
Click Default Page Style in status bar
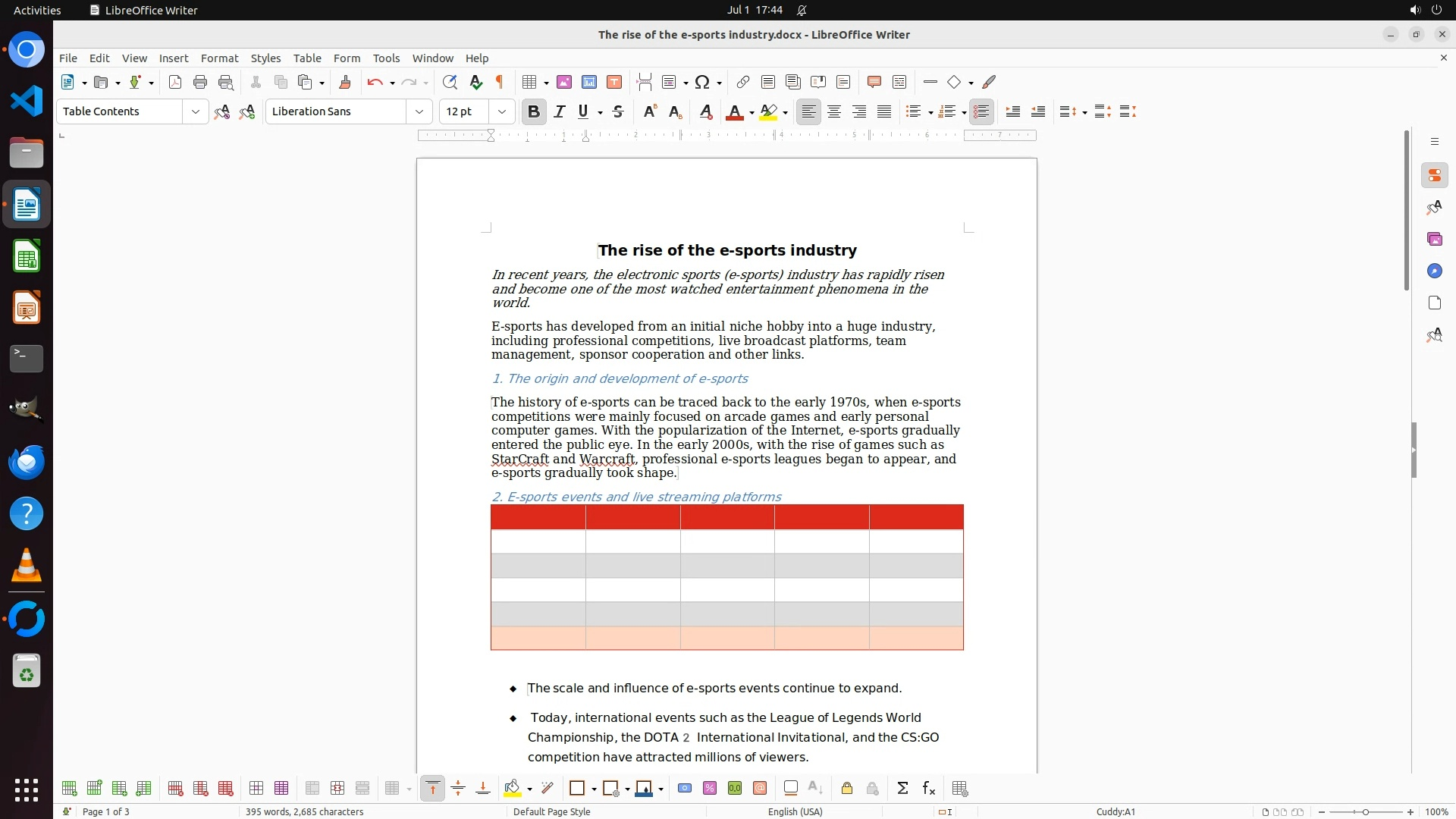click(551, 811)
